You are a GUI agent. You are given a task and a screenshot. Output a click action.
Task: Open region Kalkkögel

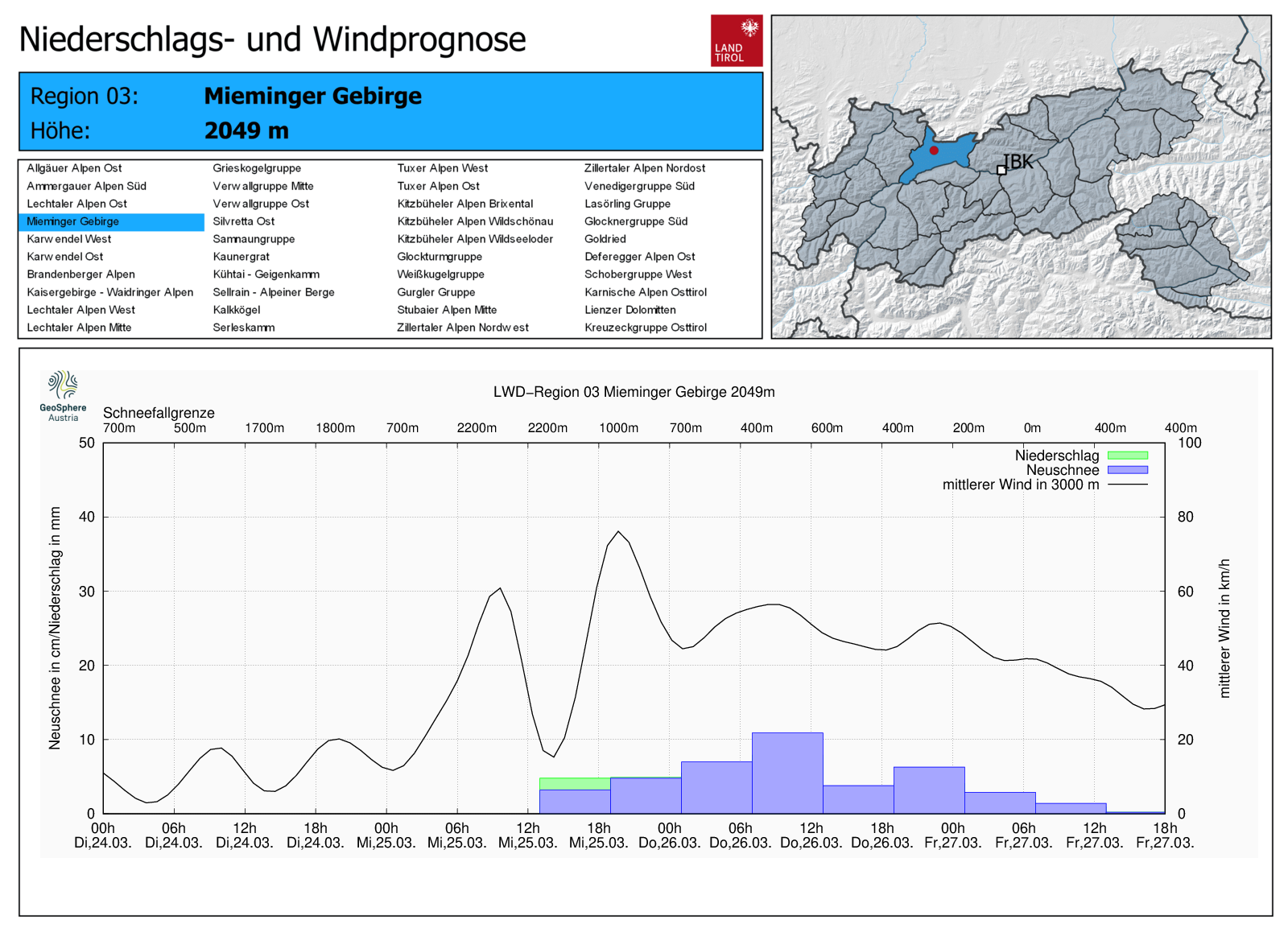[x=236, y=310]
